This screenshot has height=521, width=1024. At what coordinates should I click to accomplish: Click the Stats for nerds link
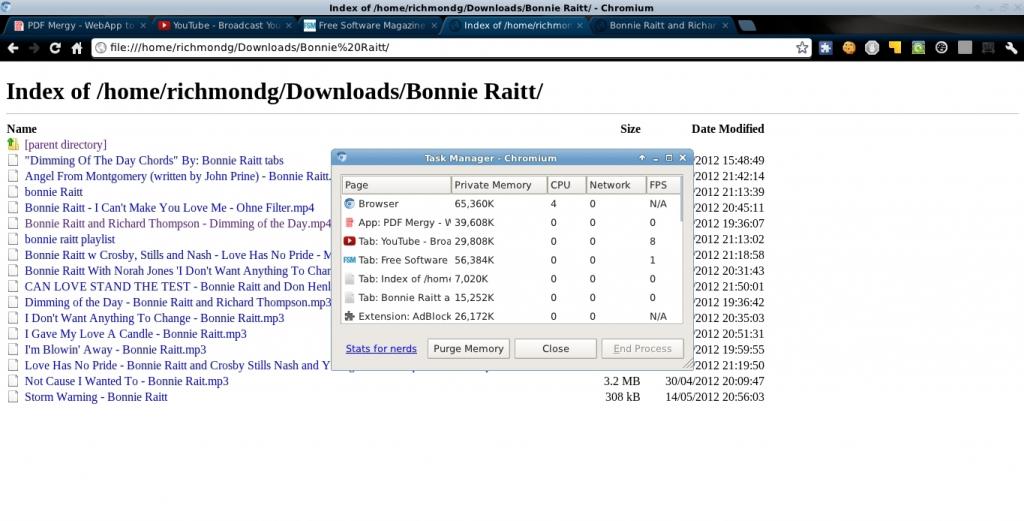[x=381, y=349]
